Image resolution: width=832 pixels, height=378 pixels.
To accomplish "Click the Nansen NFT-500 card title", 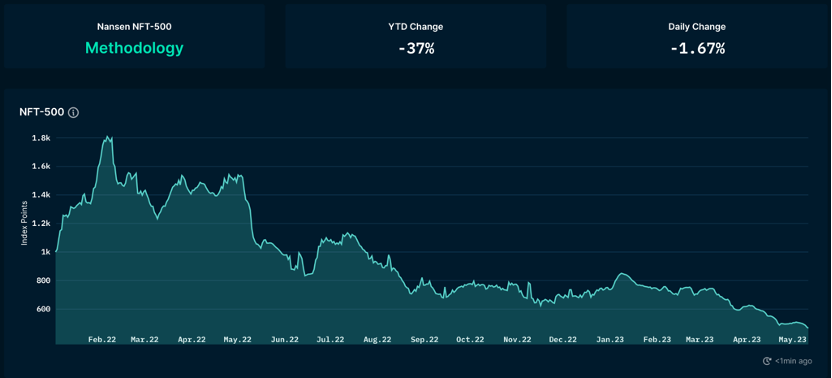I will click(134, 27).
